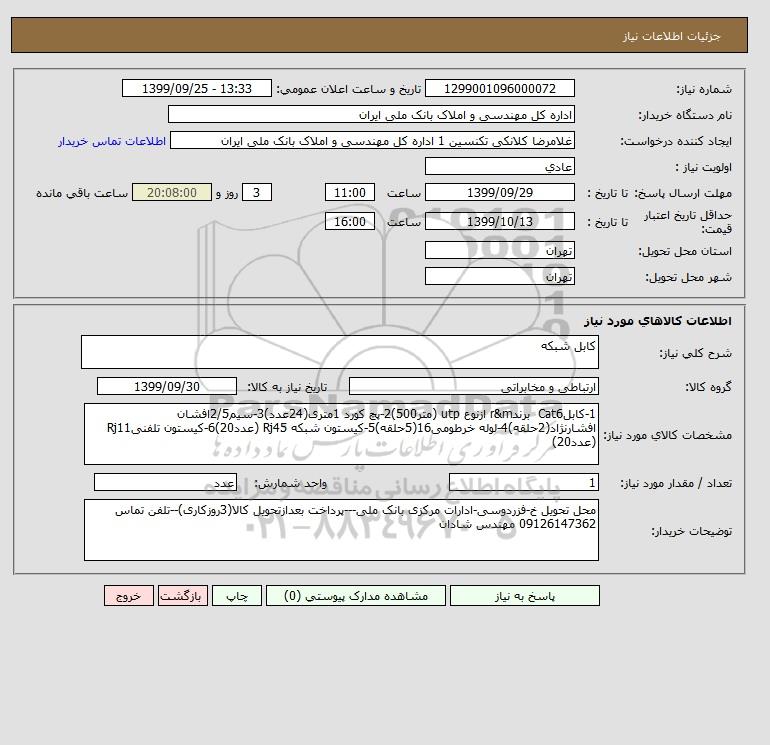Viewport: 770px width, 745px height.
Task: Click the request creator field غلامرضا کلانکی
Action: [372, 140]
